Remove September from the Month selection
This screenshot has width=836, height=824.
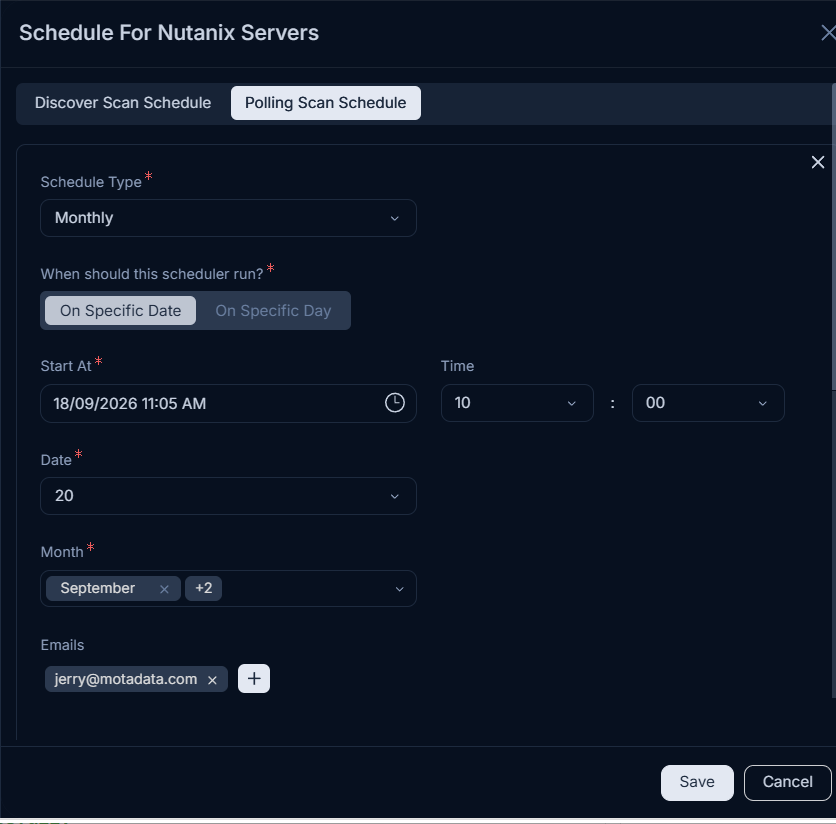point(164,589)
